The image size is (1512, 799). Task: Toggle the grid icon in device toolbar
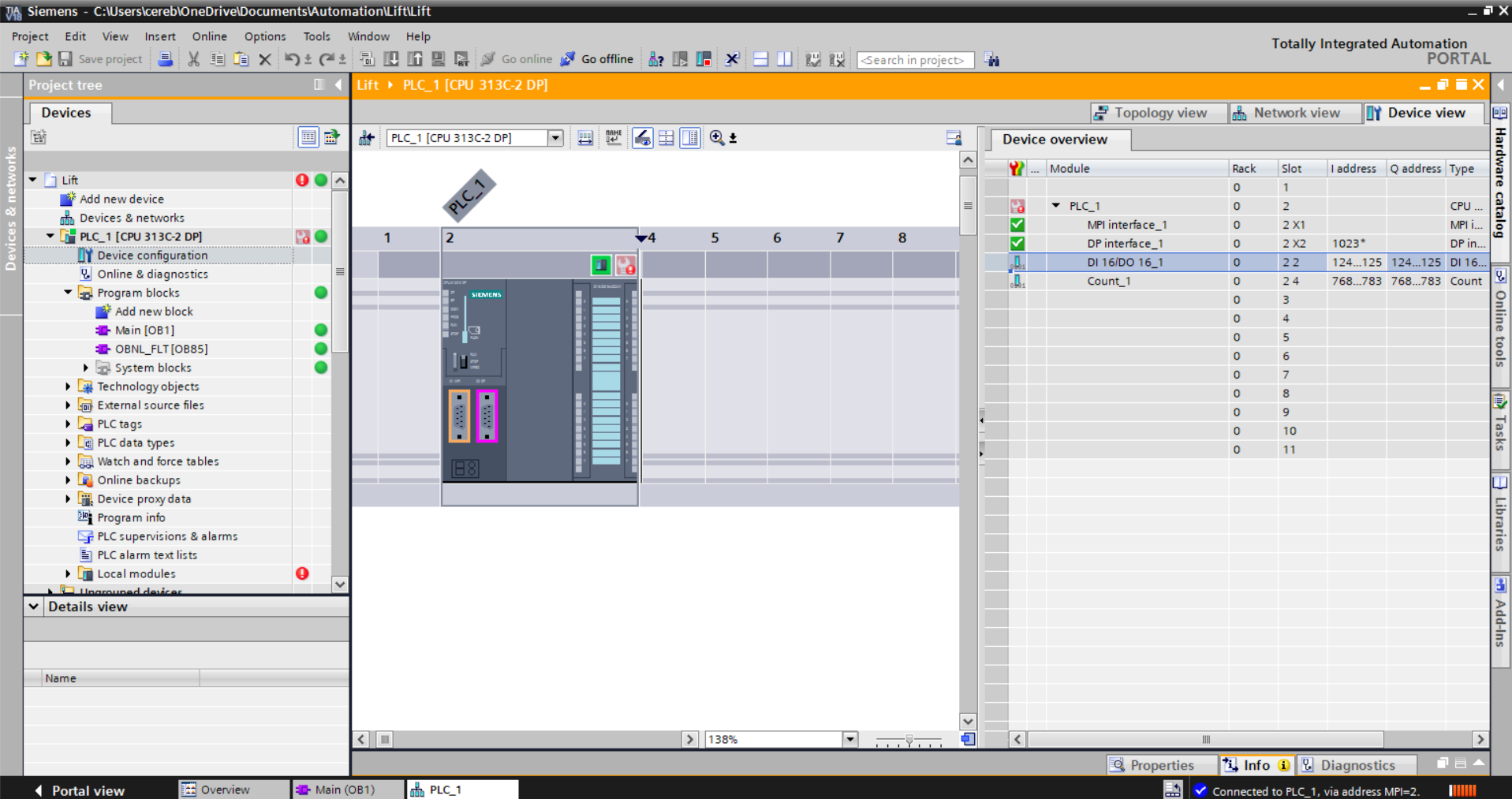click(666, 138)
